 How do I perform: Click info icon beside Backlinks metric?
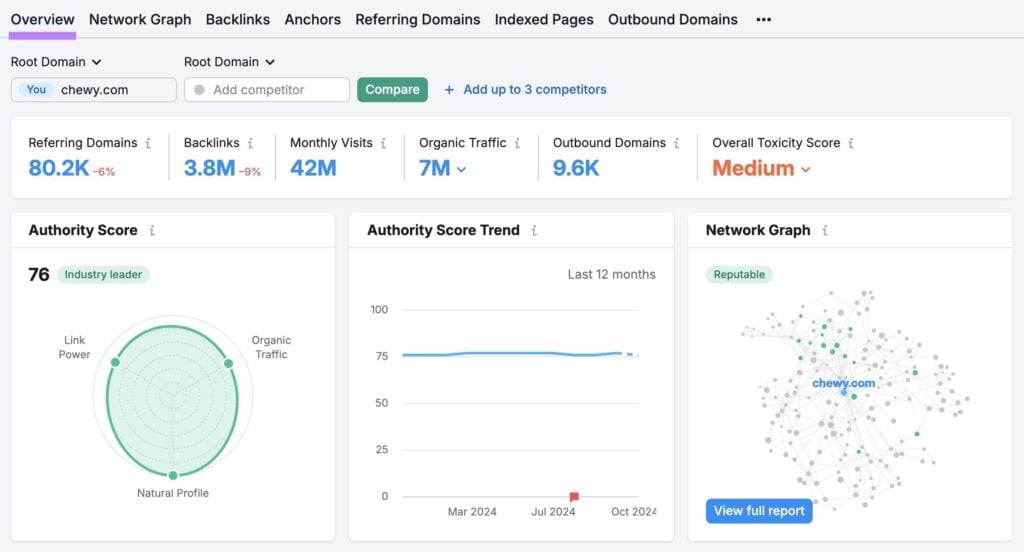pyautogui.click(x=250, y=143)
